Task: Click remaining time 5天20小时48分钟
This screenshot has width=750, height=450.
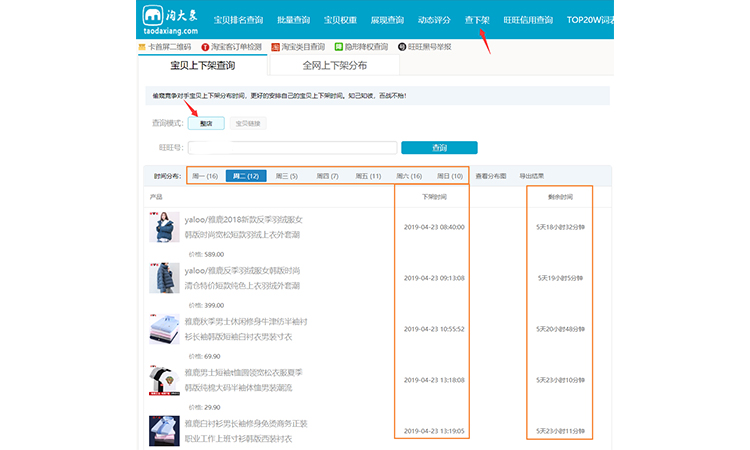Action: (560, 329)
